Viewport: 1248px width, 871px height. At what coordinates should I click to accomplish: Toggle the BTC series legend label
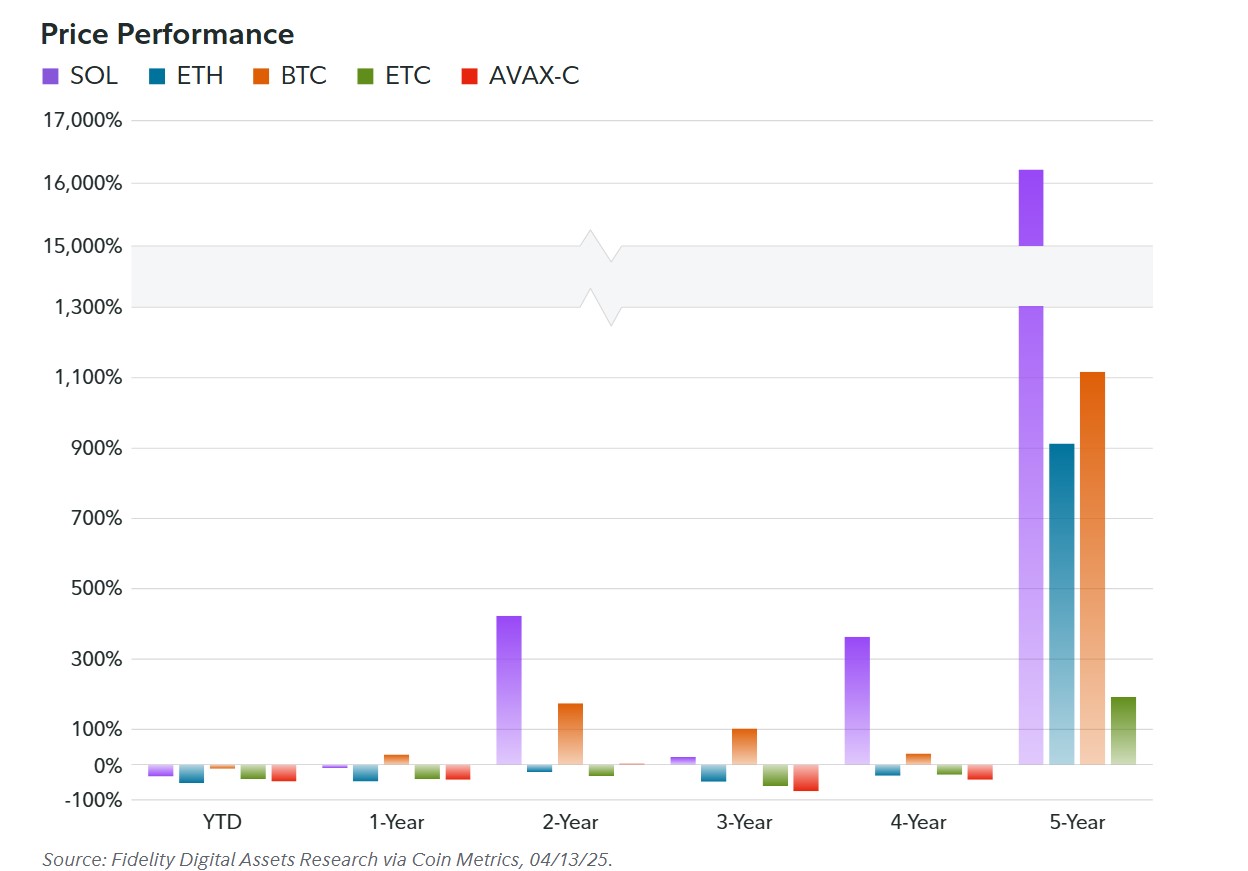coord(303,76)
